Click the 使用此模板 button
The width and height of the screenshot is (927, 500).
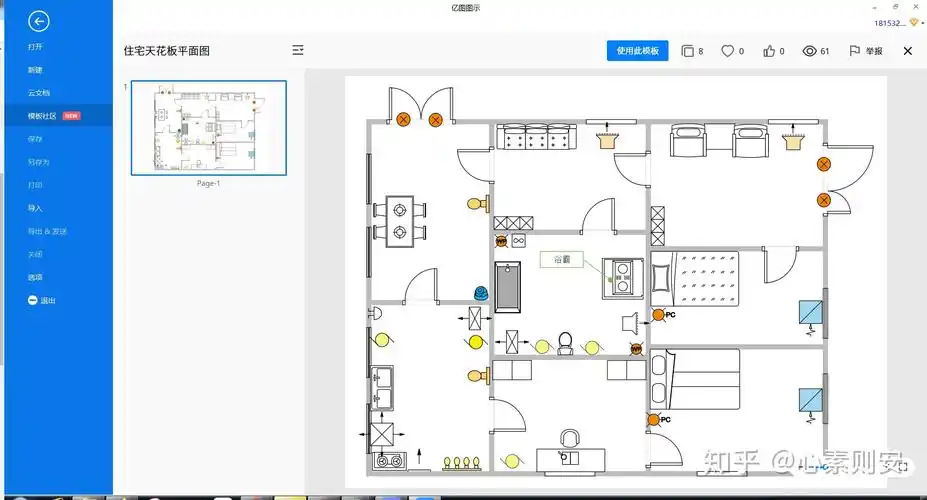[637, 51]
